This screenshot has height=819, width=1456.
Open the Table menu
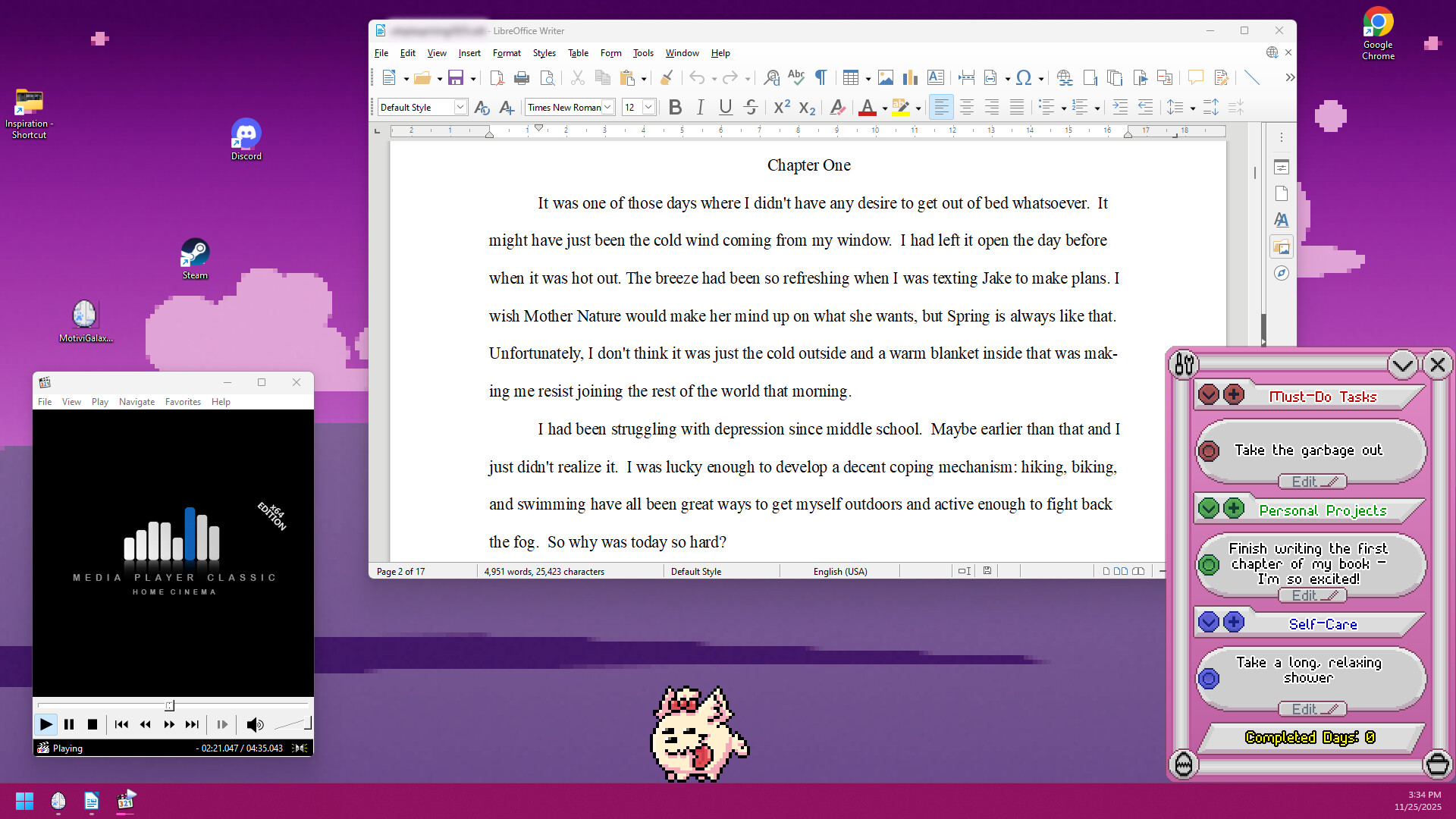coord(578,53)
